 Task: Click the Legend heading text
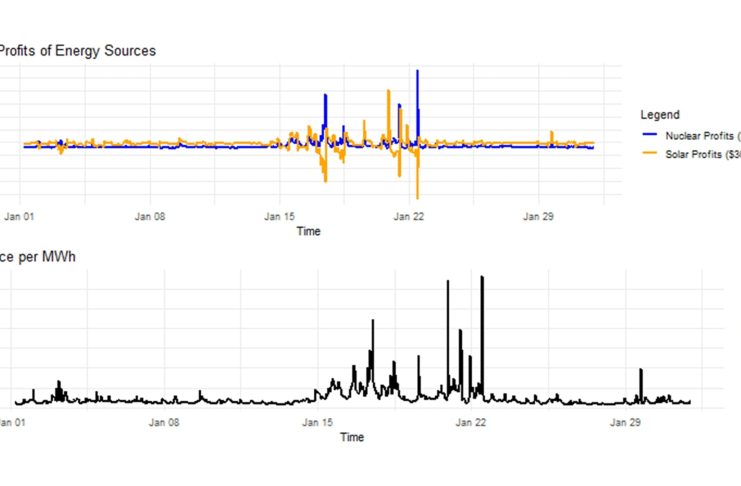[661, 115]
